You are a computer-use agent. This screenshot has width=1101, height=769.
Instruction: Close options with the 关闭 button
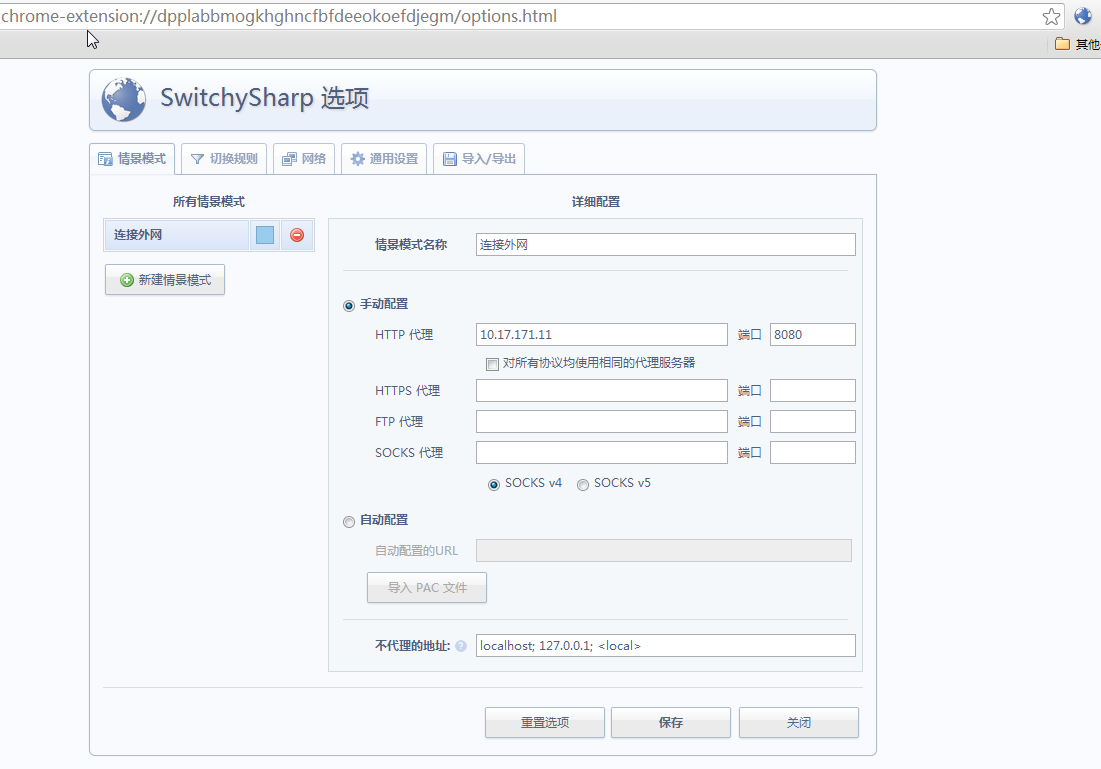[x=799, y=723]
